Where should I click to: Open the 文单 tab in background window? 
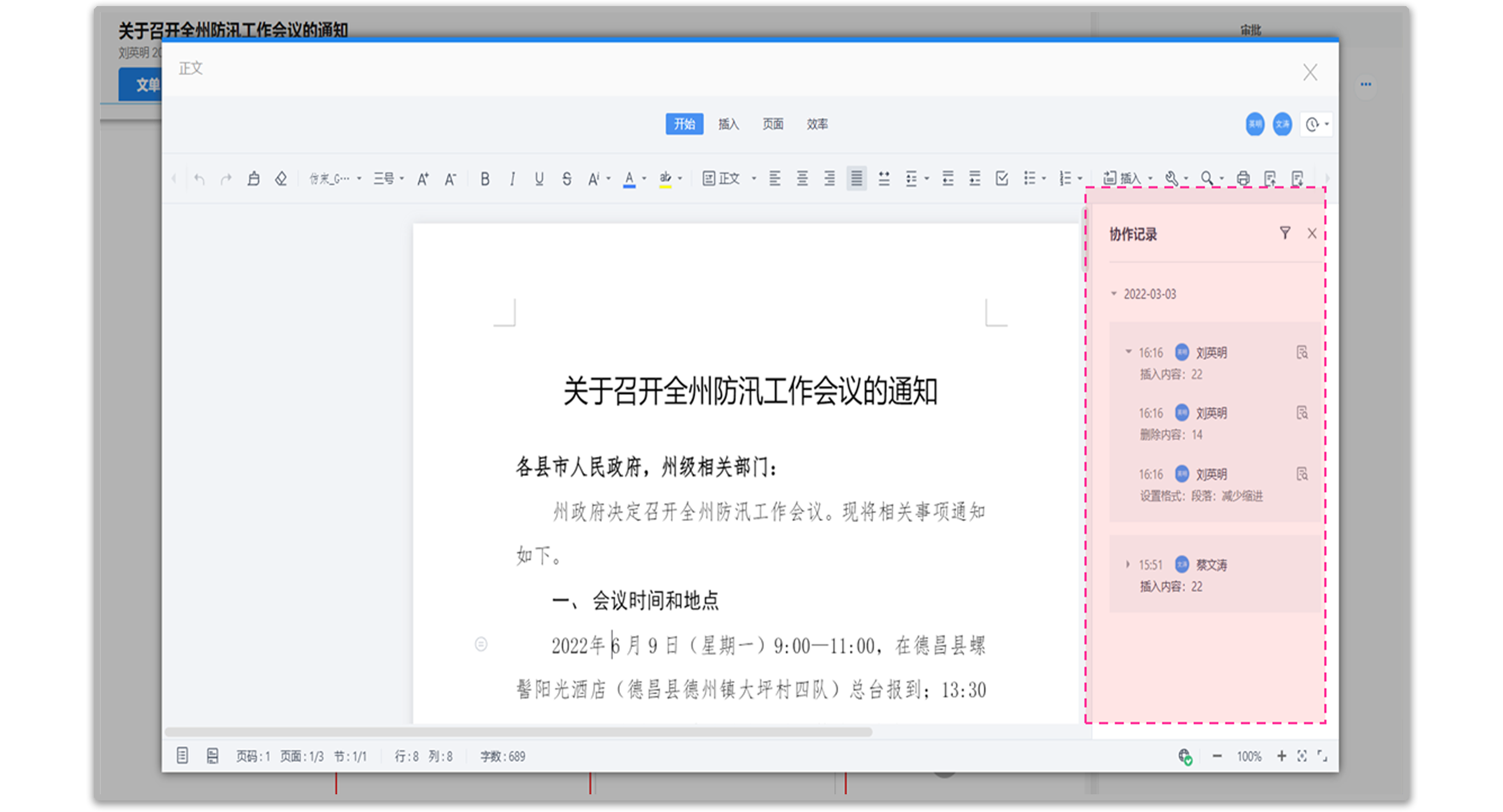pos(141,85)
